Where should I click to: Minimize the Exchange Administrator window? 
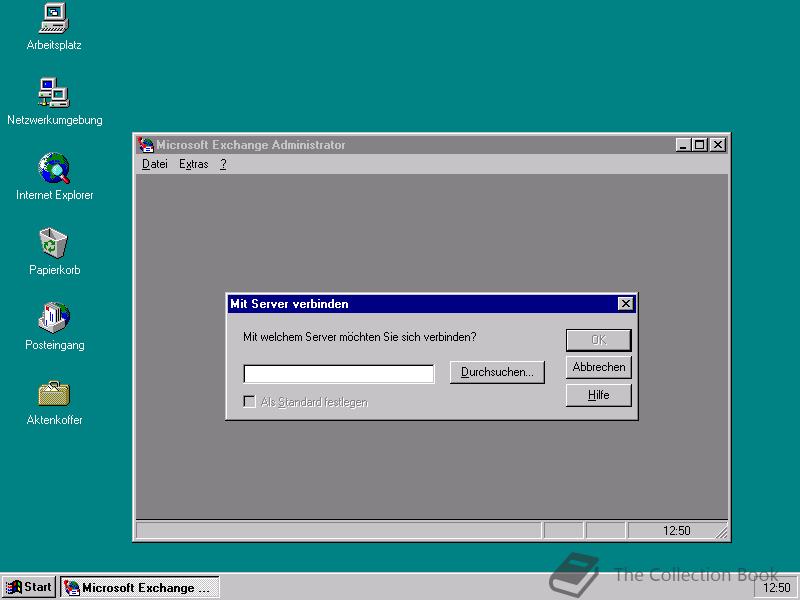point(683,145)
